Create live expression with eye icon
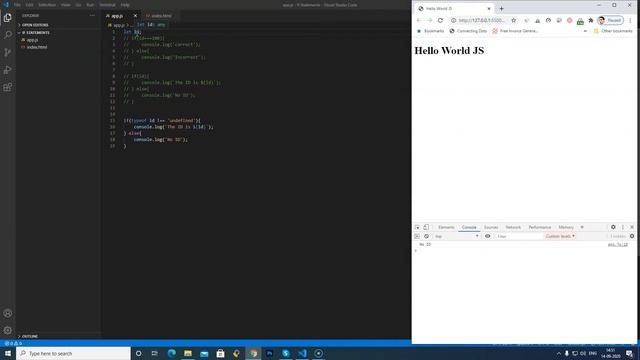Screen dimensions: 640x360 (x=487, y=236)
